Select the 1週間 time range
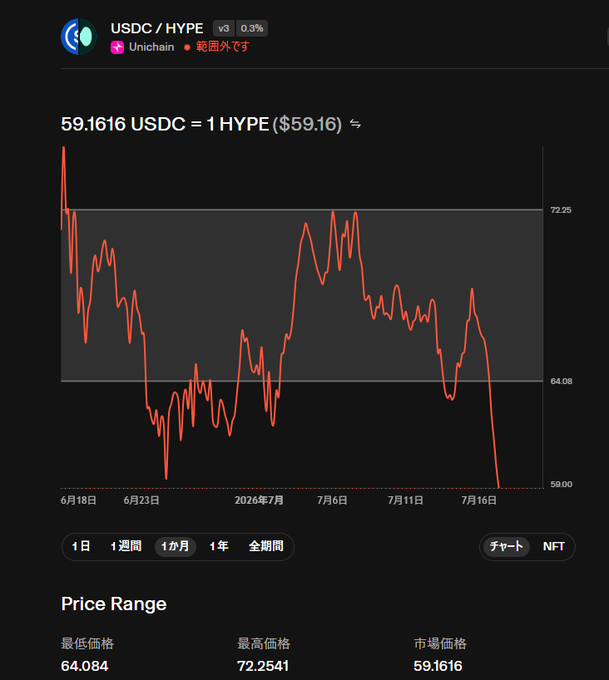The height and width of the screenshot is (680, 609). 126,546
